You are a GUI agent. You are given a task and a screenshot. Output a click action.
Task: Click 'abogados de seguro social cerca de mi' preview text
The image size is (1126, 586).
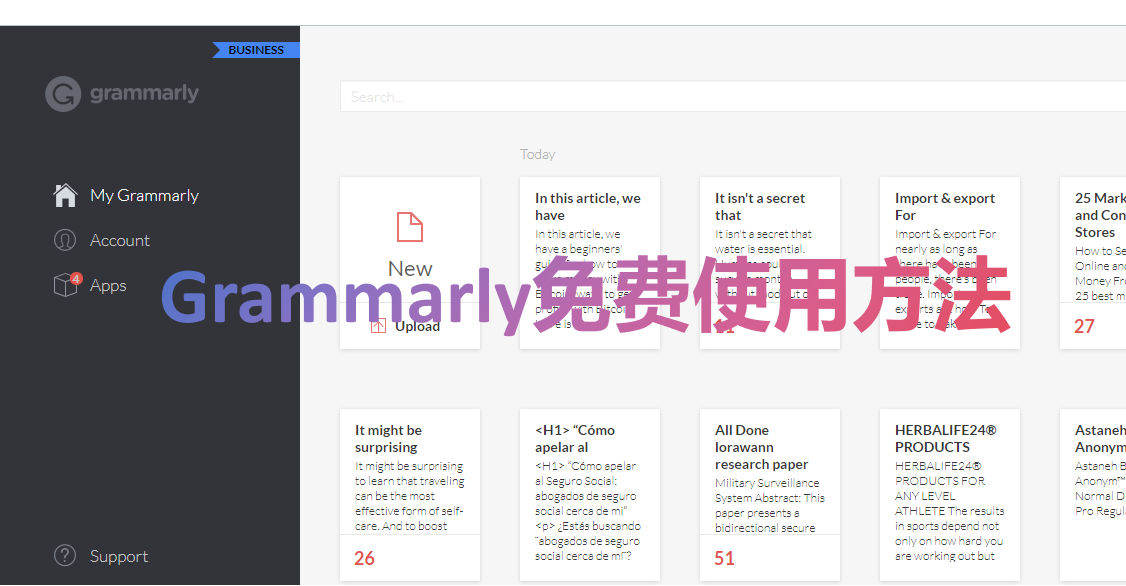coord(587,511)
